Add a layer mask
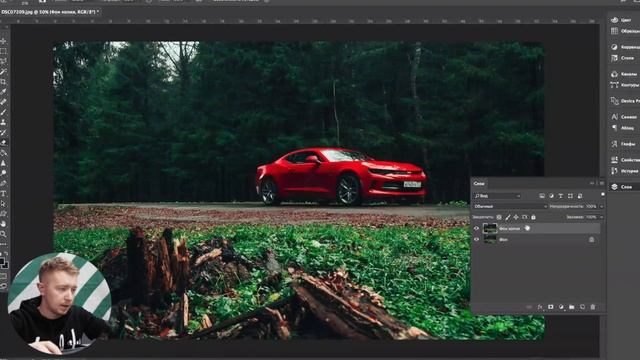 click(x=551, y=307)
